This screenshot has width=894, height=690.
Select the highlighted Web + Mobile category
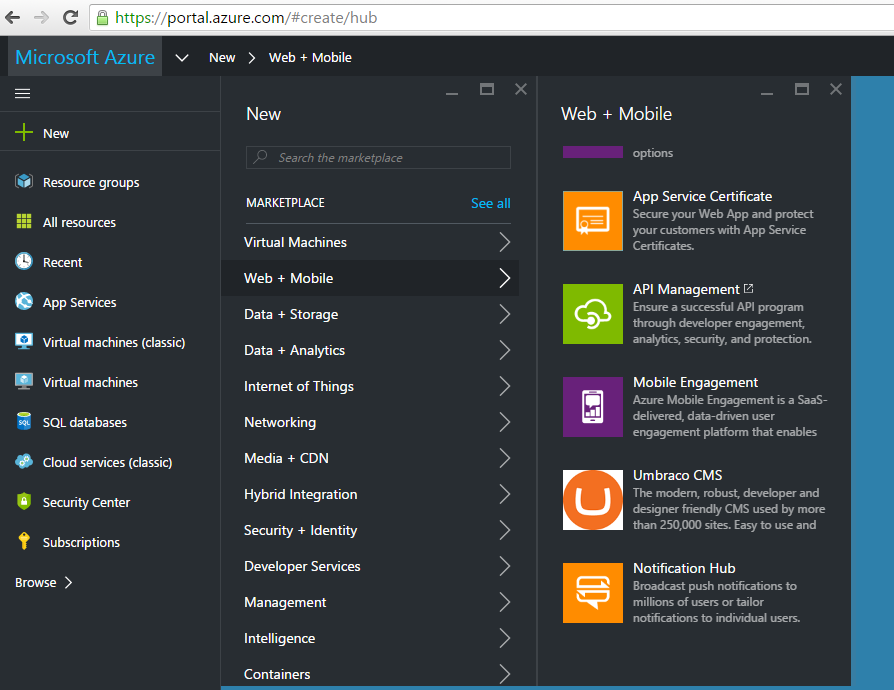coord(370,278)
